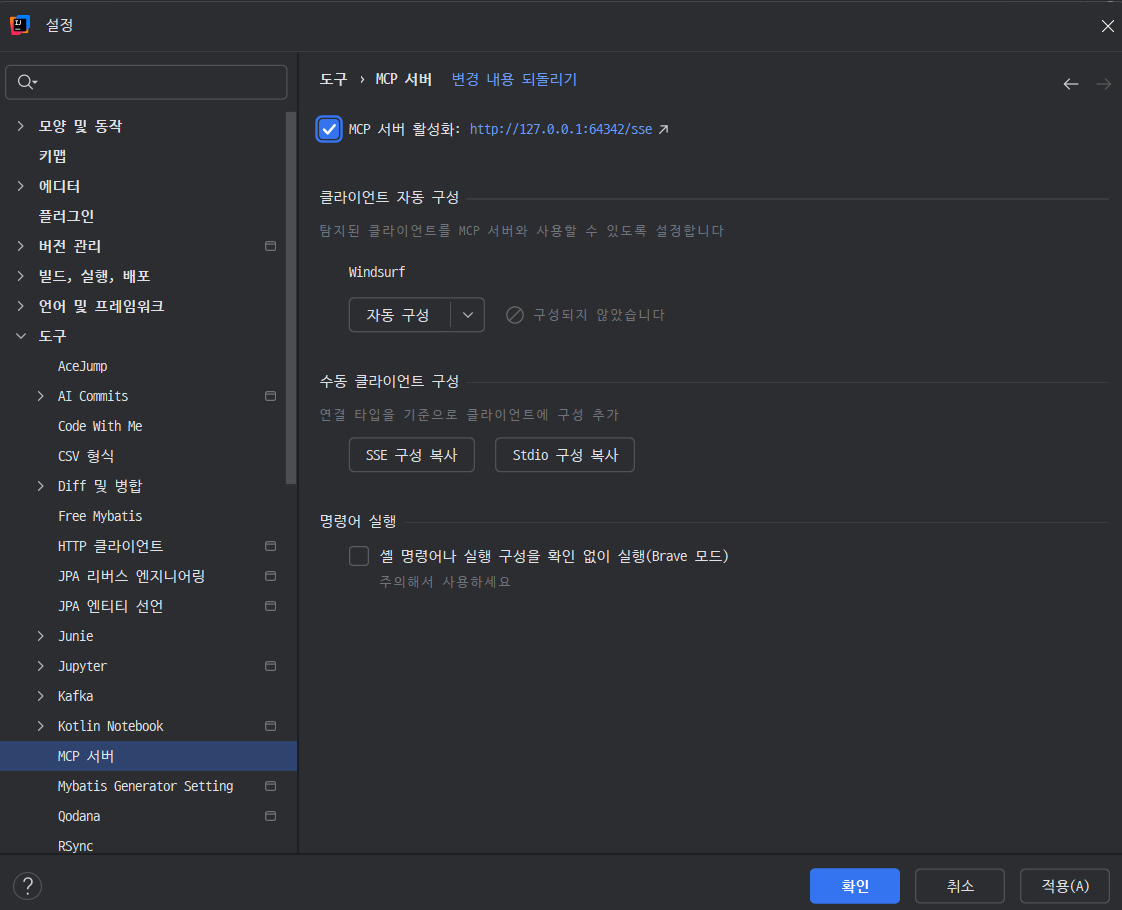Click project-level icon next to HTTP 클라이언트

pos(270,547)
